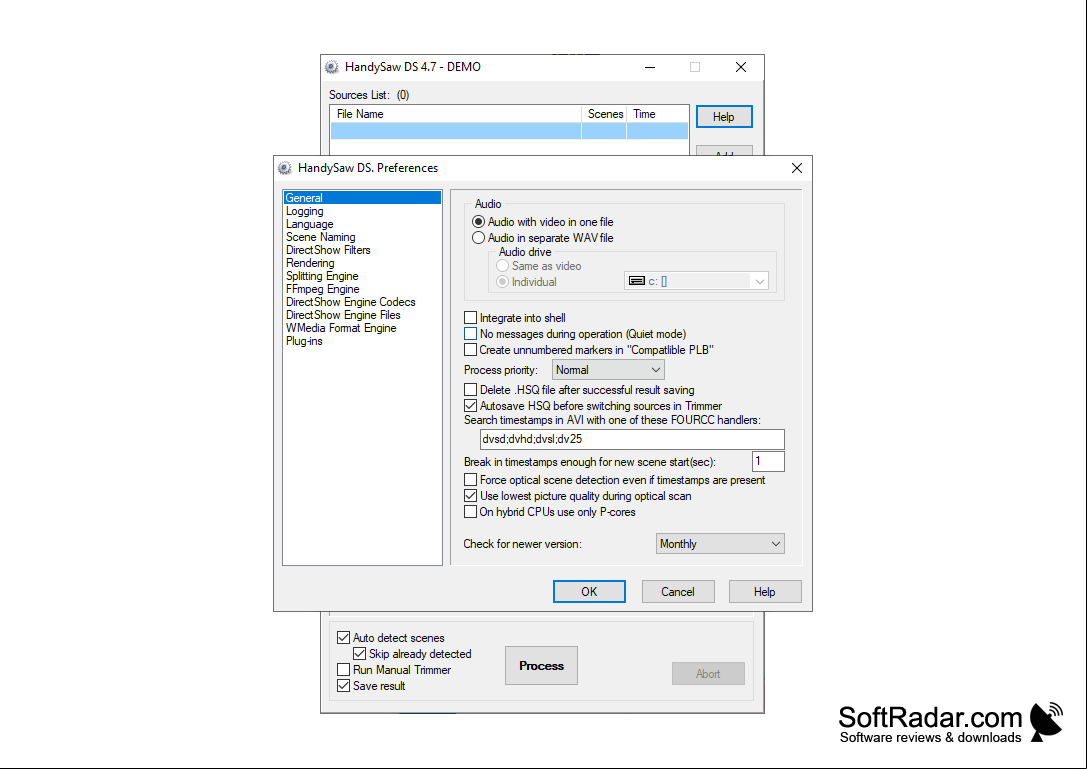This screenshot has height=769, width=1087.
Task: Minimize the HandySaw DS 4.7 window
Action: click(650, 67)
